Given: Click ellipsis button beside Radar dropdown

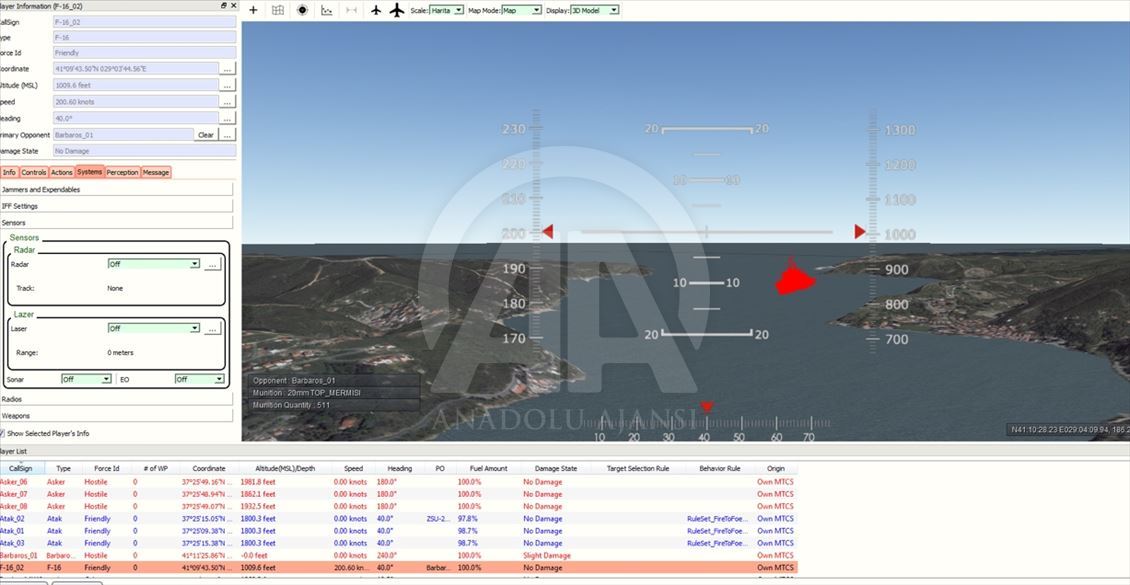Looking at the screenshot, I should [x=213, y=265].
